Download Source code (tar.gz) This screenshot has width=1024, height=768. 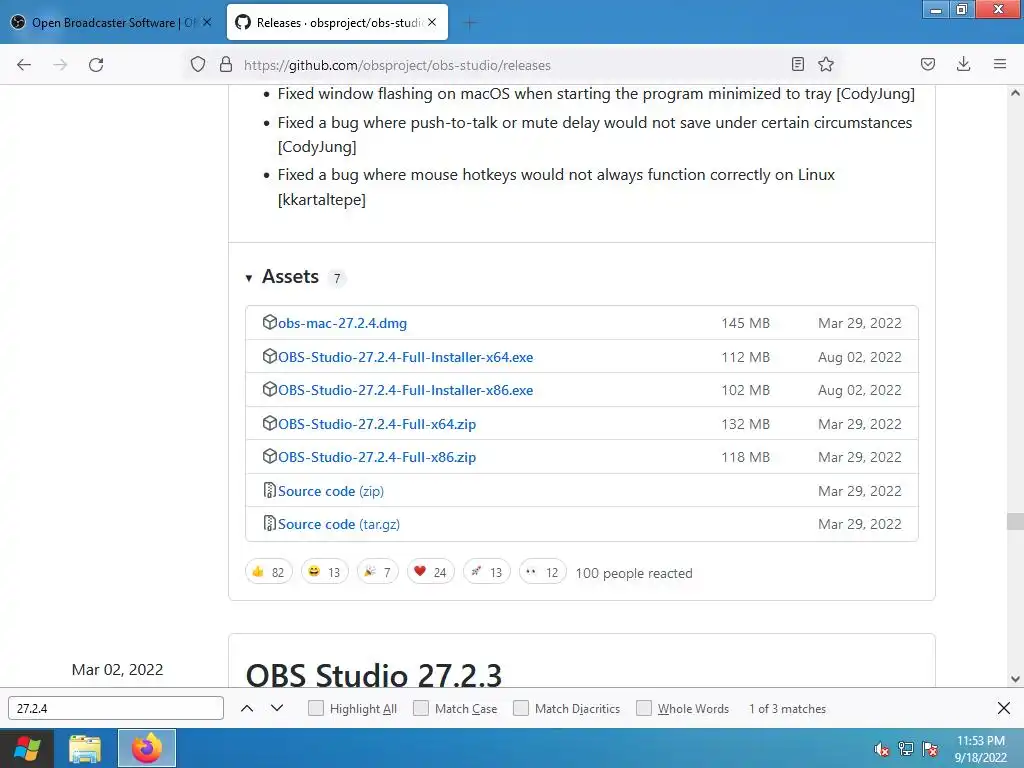[339, 524]
